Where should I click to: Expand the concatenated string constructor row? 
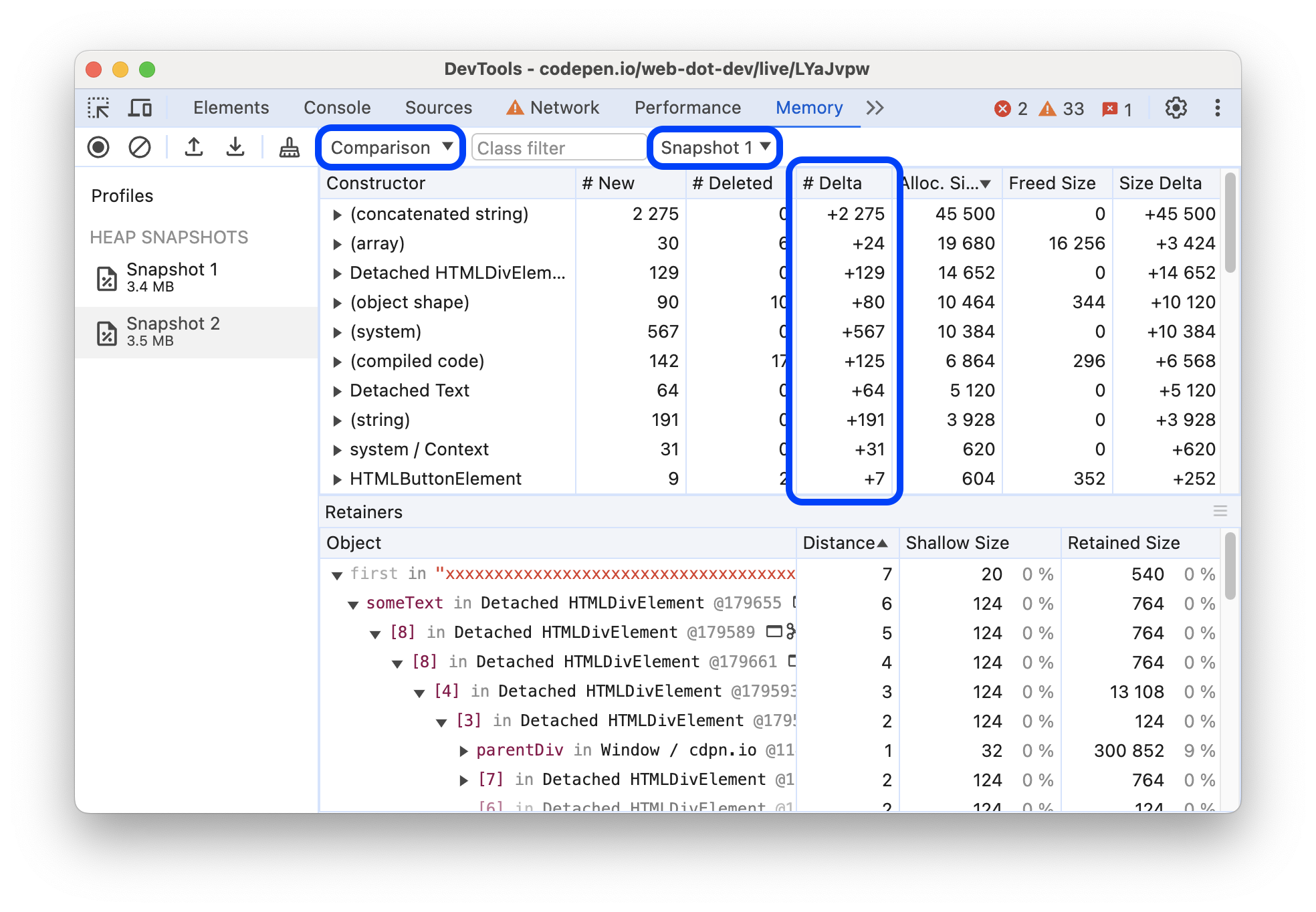pos(335,213)
